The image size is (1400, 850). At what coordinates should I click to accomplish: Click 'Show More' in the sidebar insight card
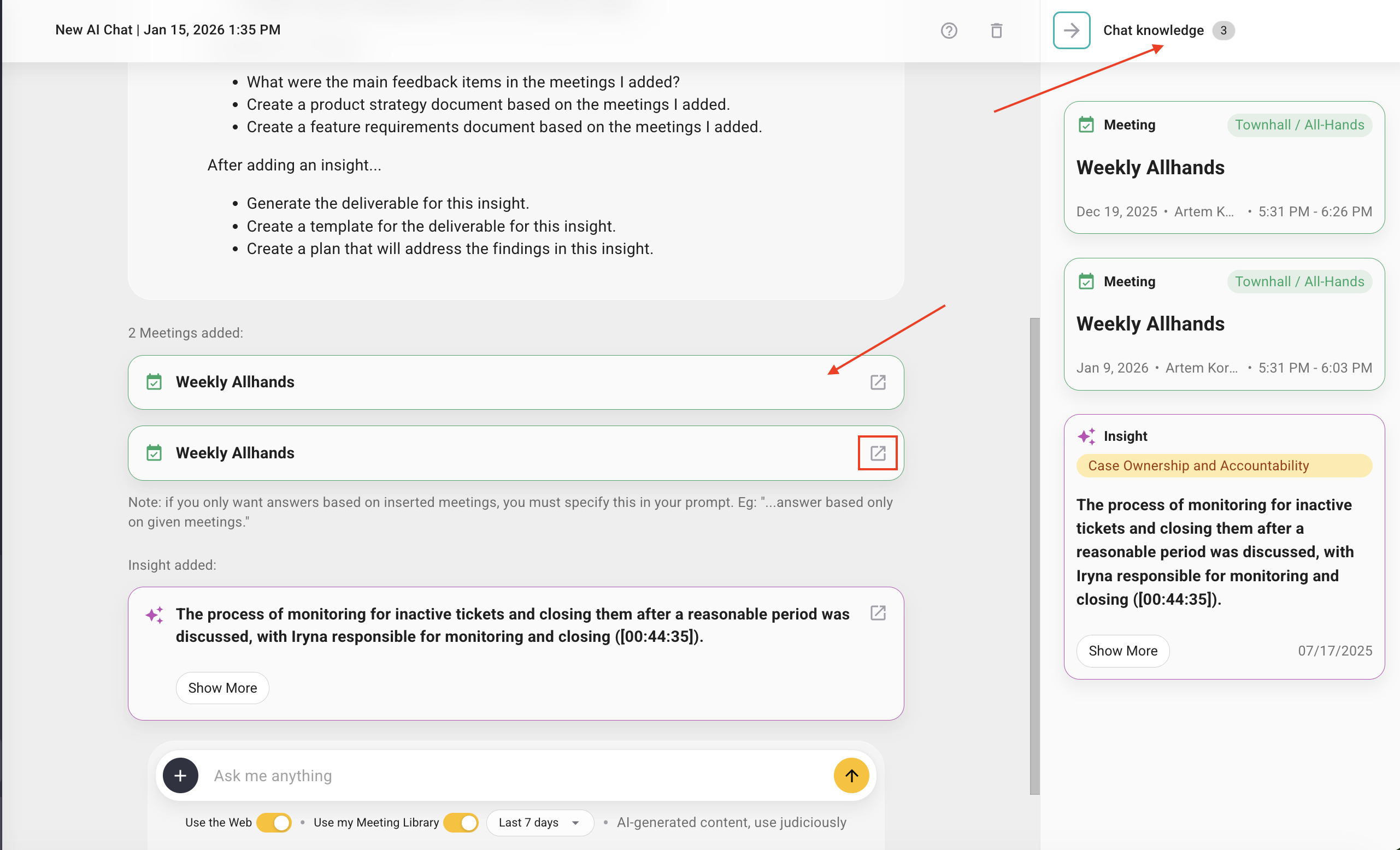(1122, 651)
